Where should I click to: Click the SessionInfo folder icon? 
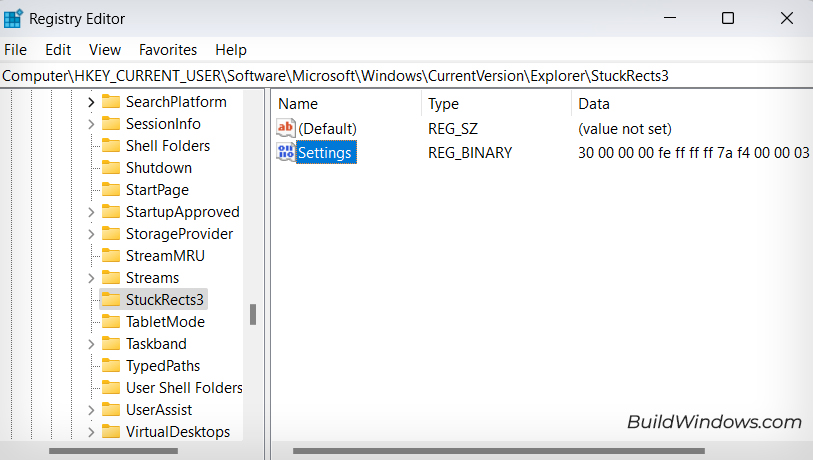click(x=111, y=123)
